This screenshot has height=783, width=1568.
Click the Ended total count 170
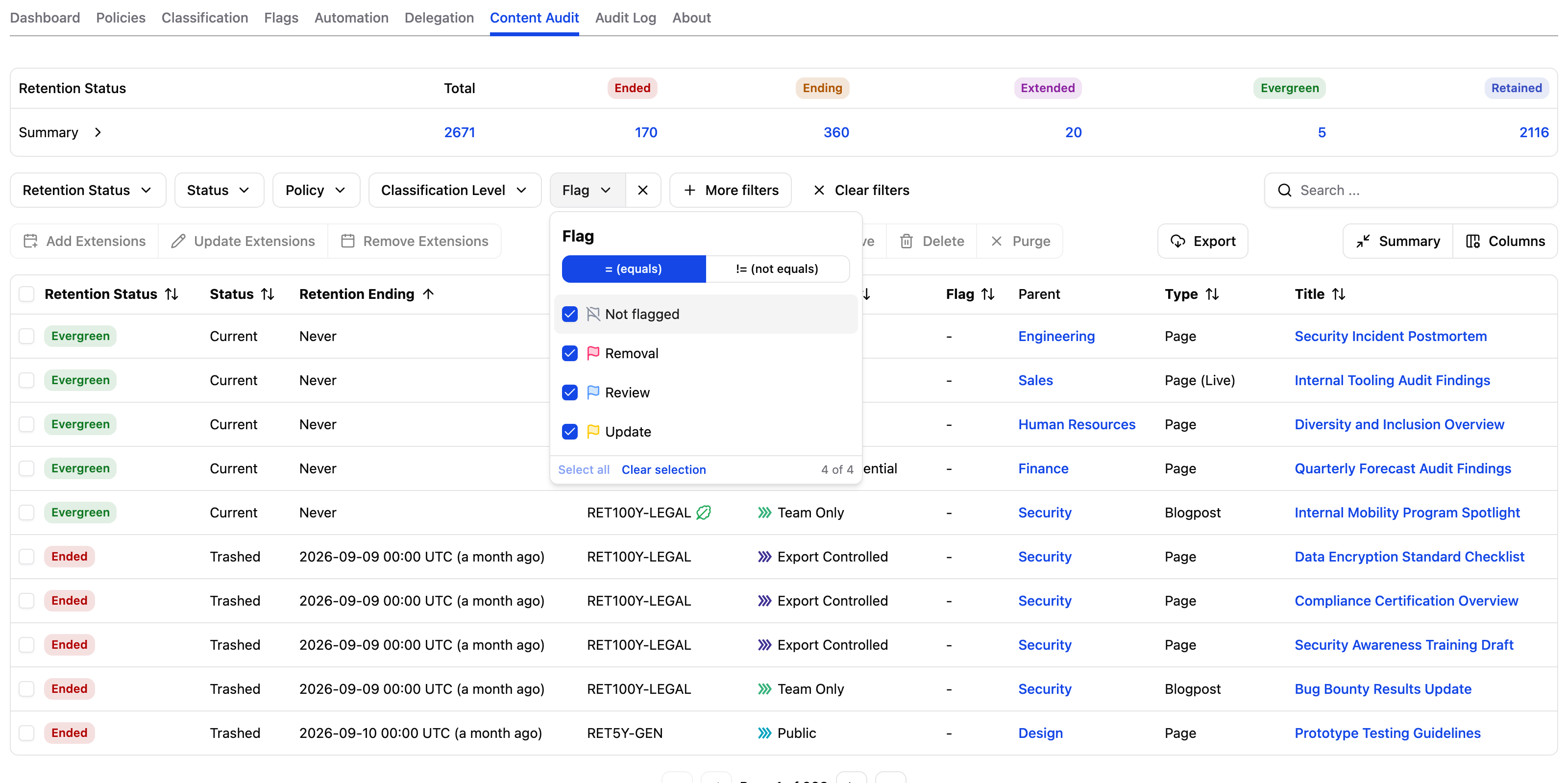pyautogui.click(x=646, y=132)
